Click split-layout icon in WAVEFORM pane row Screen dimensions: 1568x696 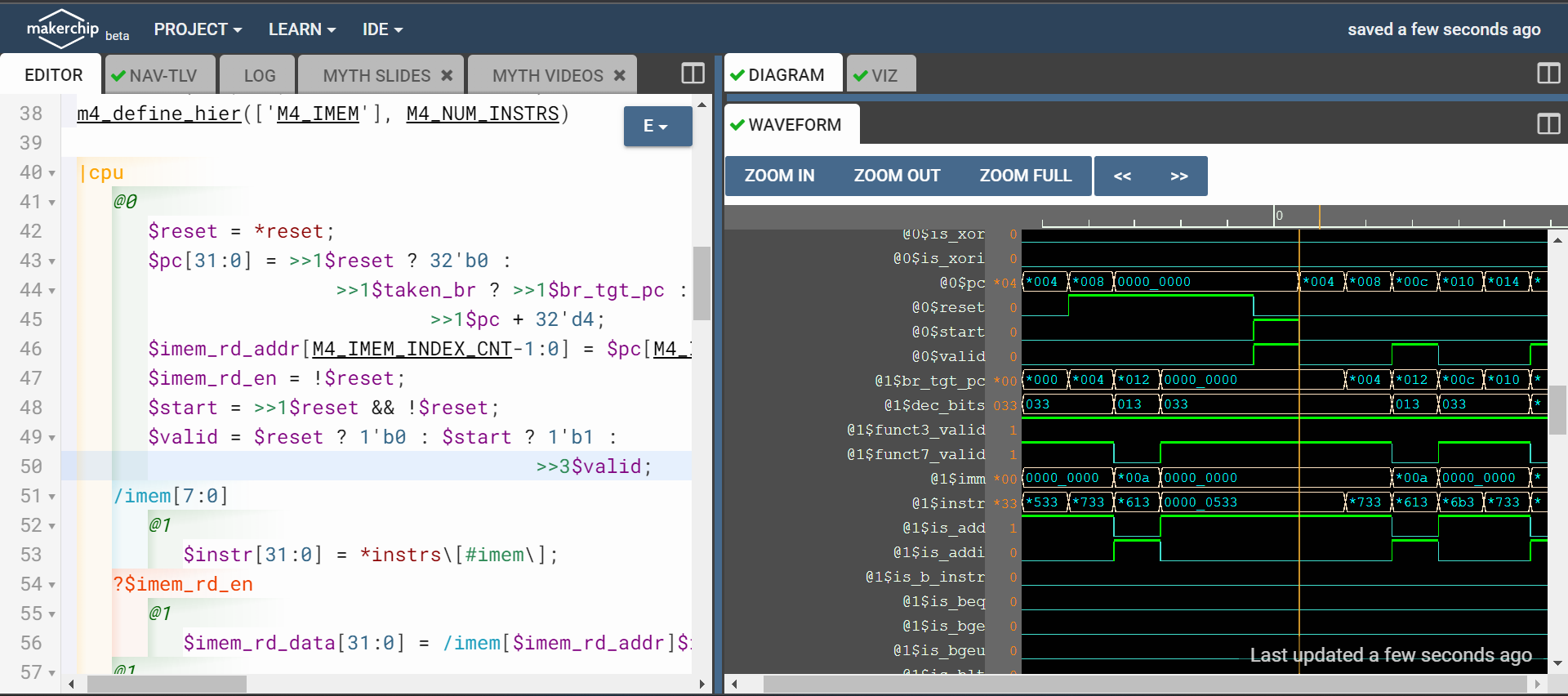1548,124
